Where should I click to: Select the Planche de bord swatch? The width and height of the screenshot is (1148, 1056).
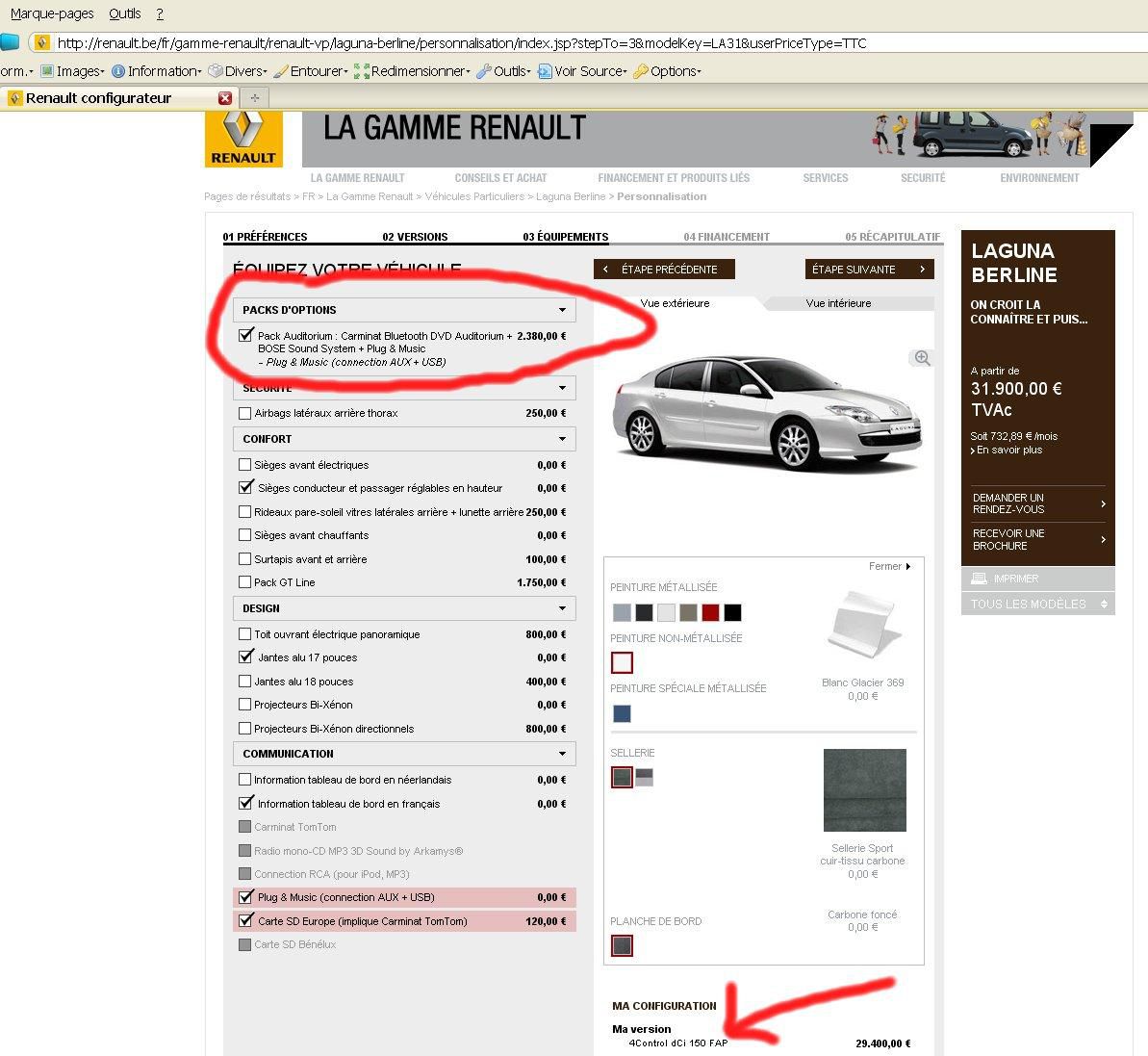pyautogui.click(x=622, y=945)
